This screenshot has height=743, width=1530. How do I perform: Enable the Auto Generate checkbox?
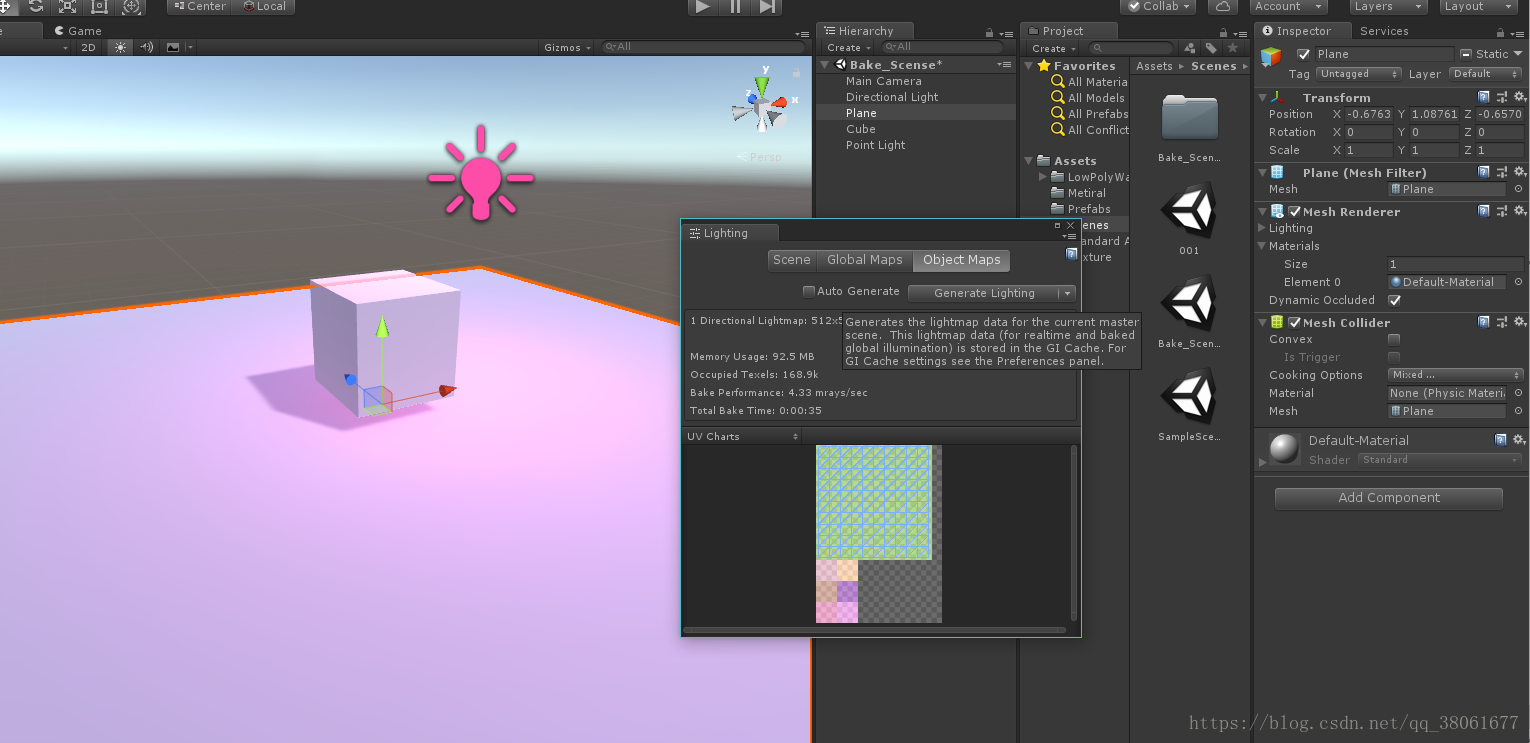[809, 292]
